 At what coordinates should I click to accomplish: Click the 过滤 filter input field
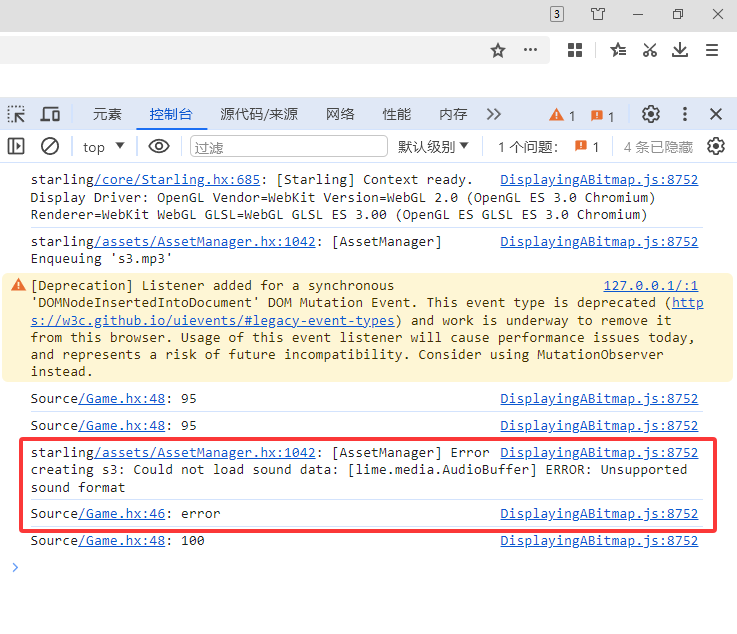click(288, 147)
